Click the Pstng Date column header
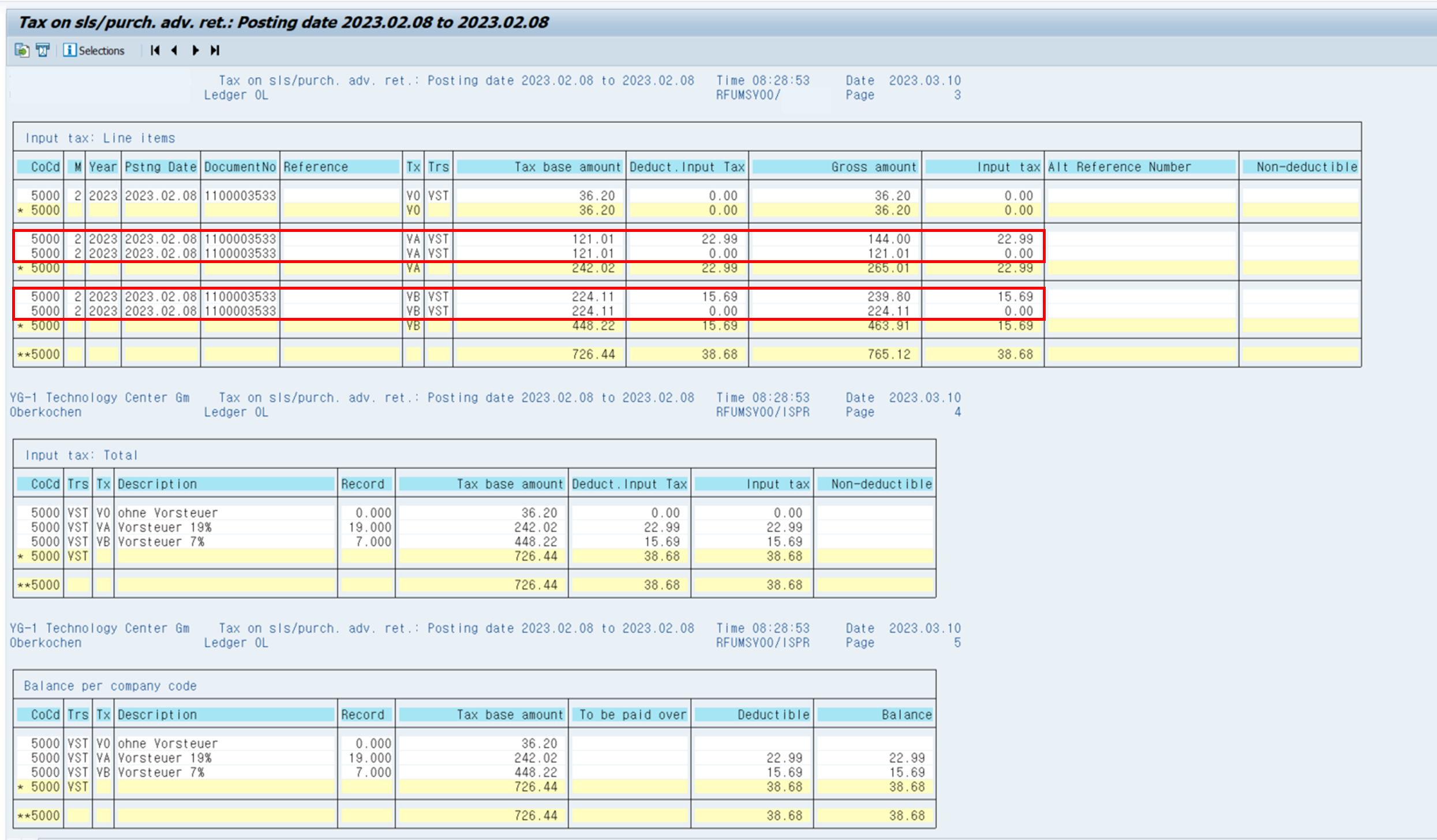Viewport: 1437px width, 840px height. click(160, 167)
